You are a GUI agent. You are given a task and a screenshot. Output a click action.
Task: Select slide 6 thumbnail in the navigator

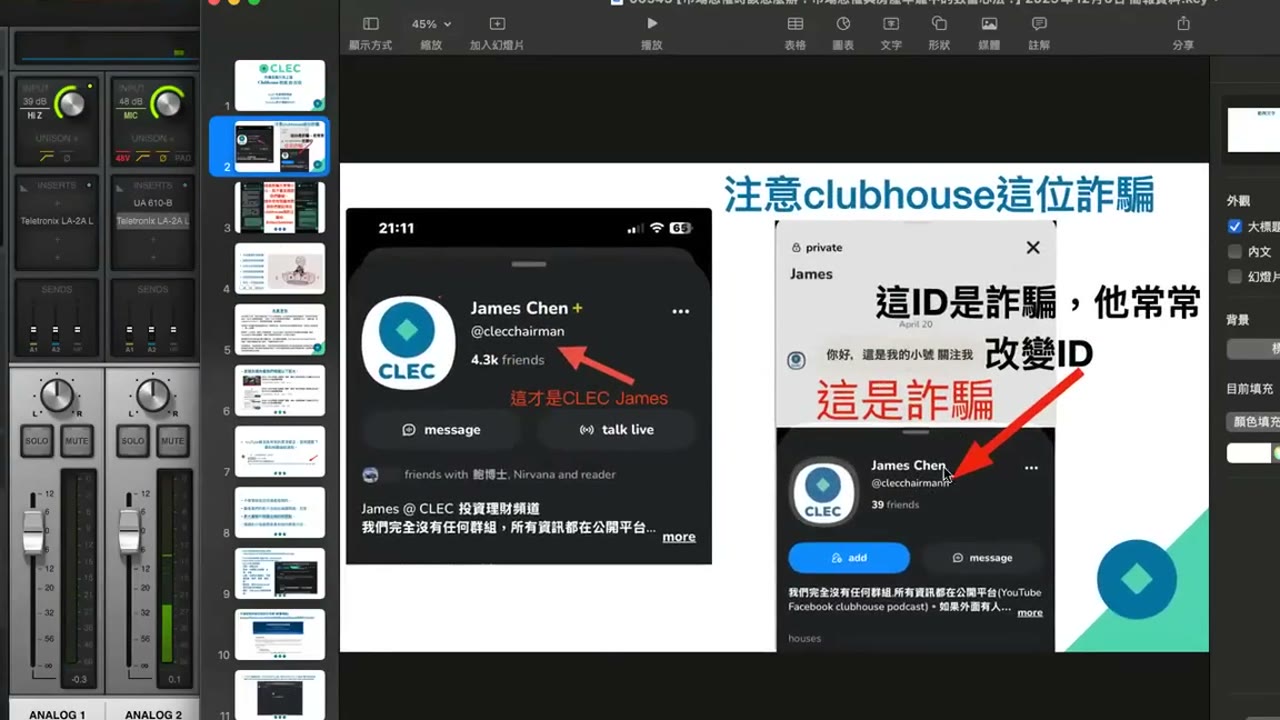pyautogui.click(x=280, y=390)
